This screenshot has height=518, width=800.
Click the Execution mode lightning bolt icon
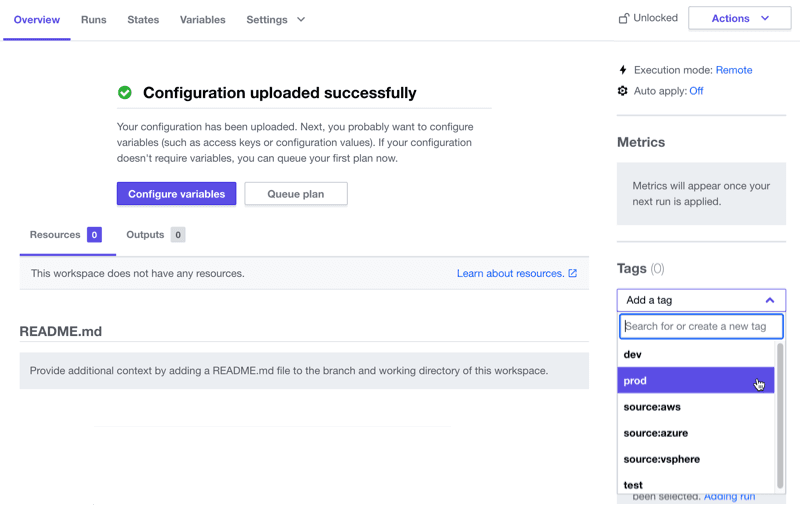pyautogui.click(x=623, y=70)
